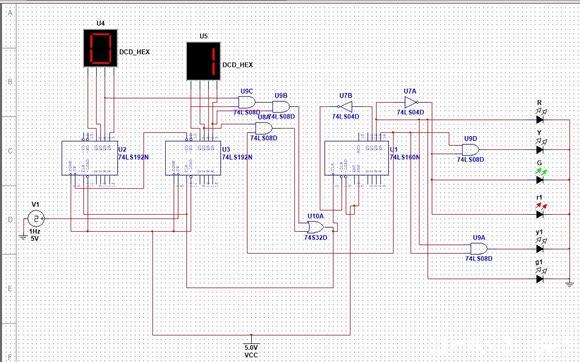Viewport: 580px width, 362px height.
Task: Click the U3 74LS192N counter chip
Action: pos(193,158)
